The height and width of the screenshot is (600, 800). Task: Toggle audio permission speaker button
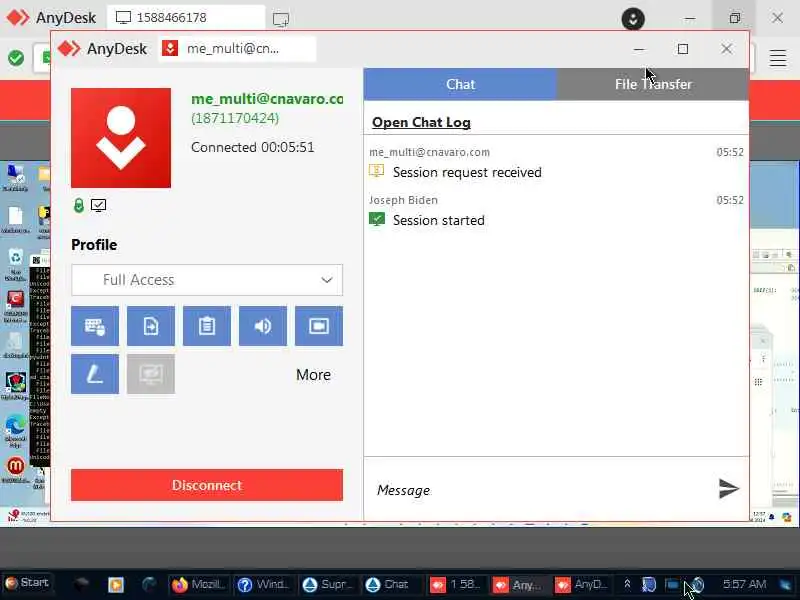coord(263,326)
